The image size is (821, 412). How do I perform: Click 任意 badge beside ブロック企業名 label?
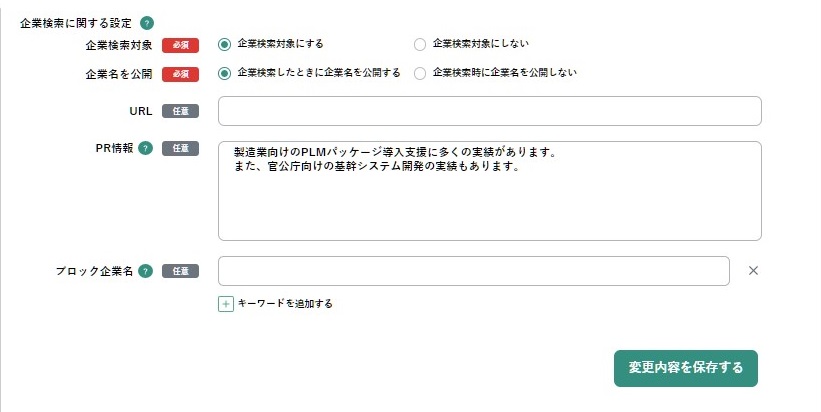pyautogui.click(x=180, y=271)
